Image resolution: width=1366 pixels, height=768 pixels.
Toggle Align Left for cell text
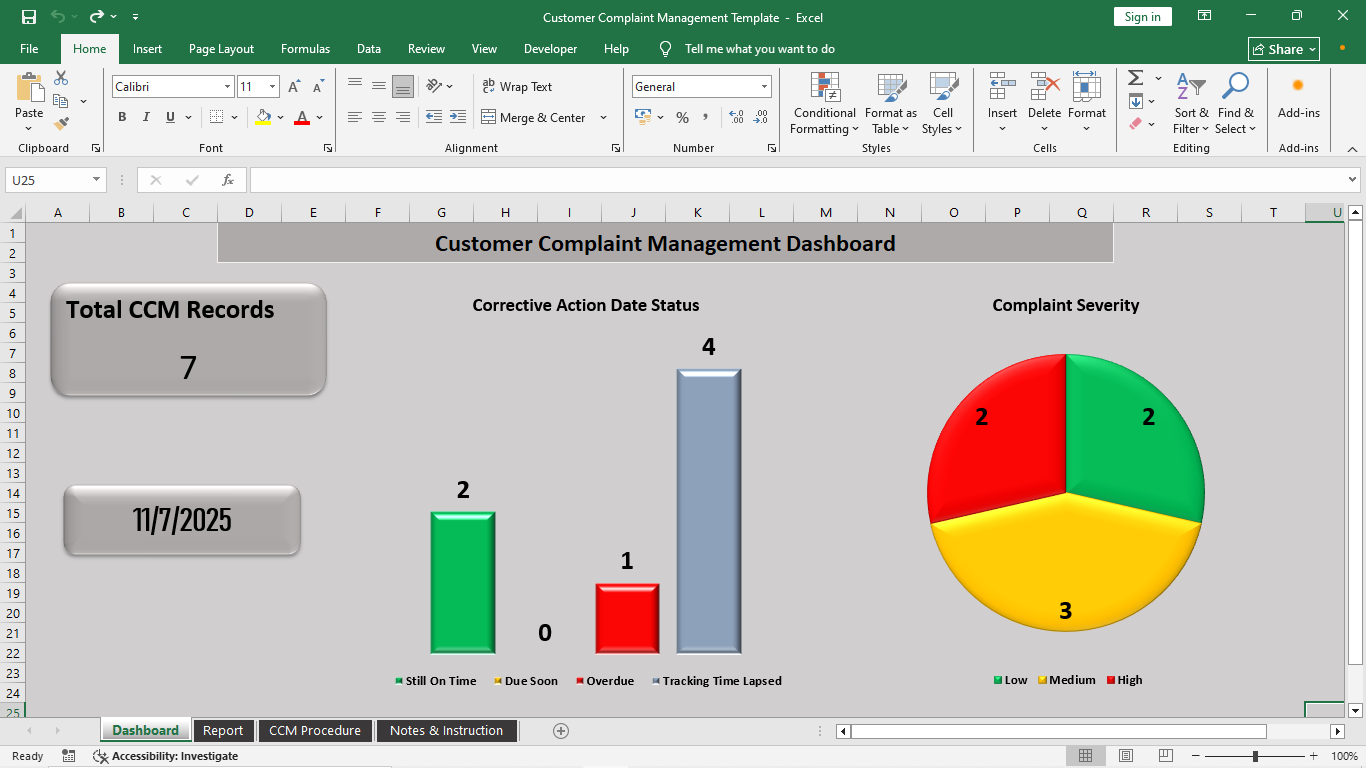tap(355, 117)
